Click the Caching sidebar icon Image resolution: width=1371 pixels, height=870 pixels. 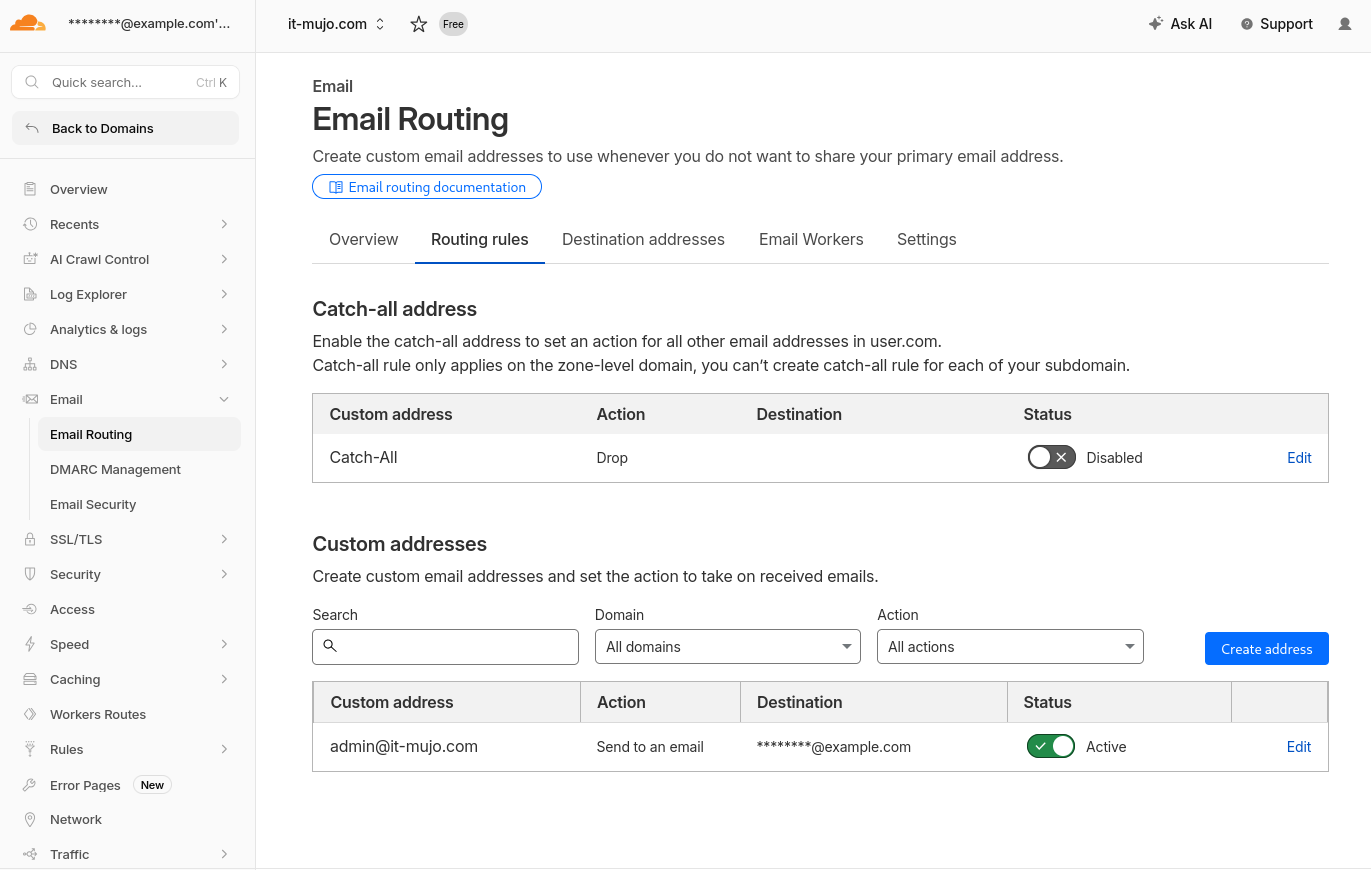click(x=30, y=679)
